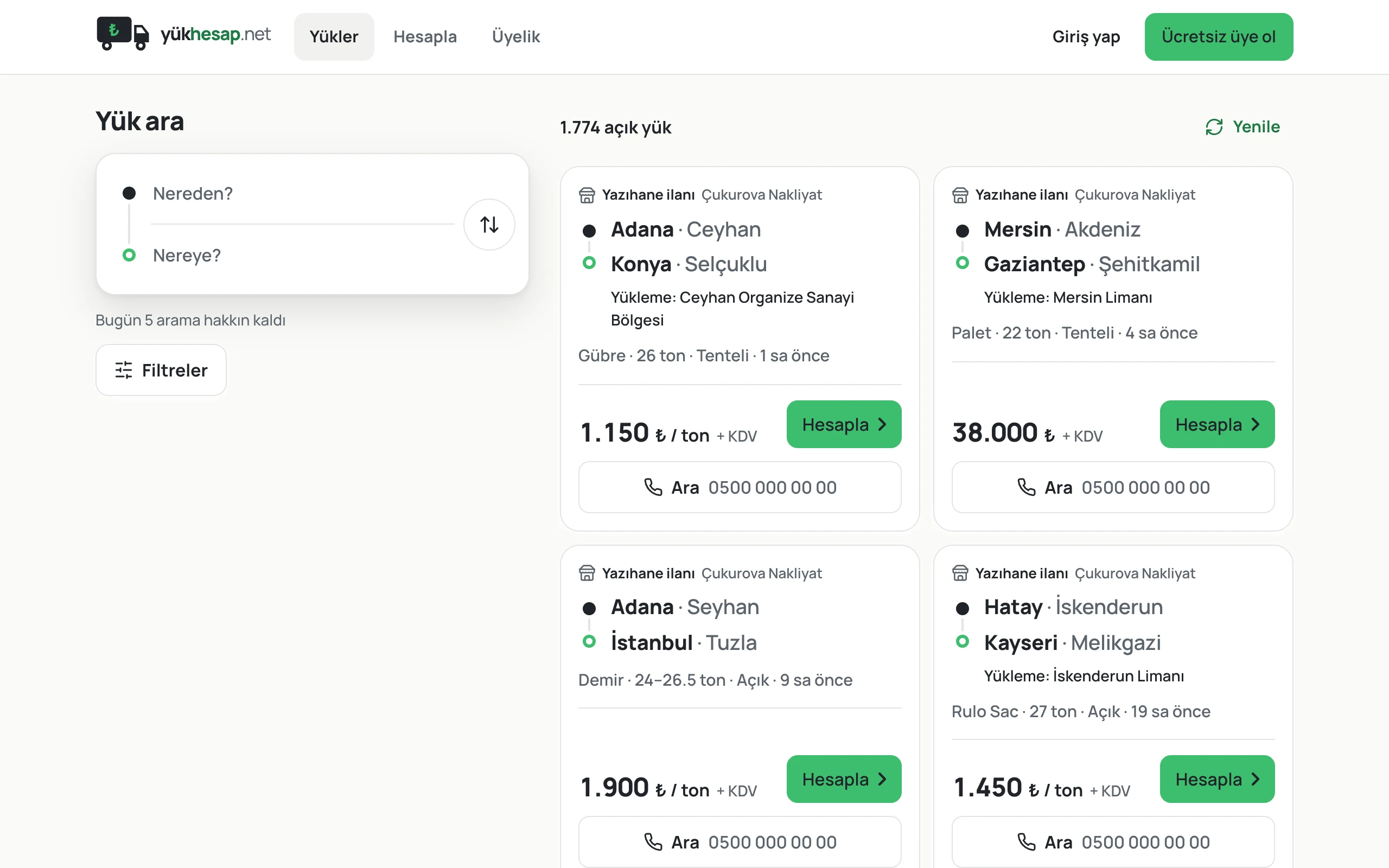The width and height of the screenshot is (1389, 868).
Task: Click "Yükleme: Mersin Limanı" text
Action: [x=1068, y=297]
